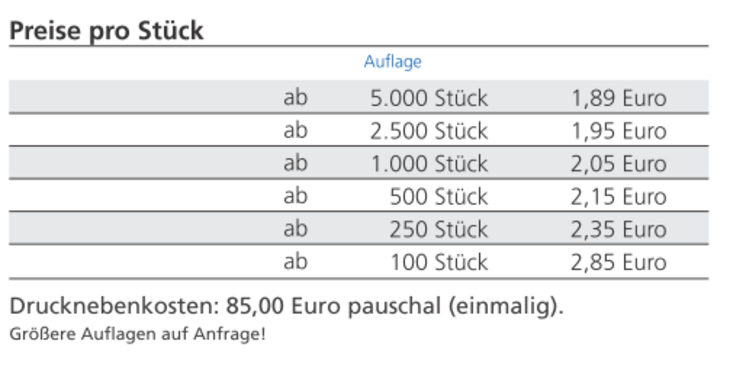Select the 2.500 Stück quantity cell

tap(429, 131)
